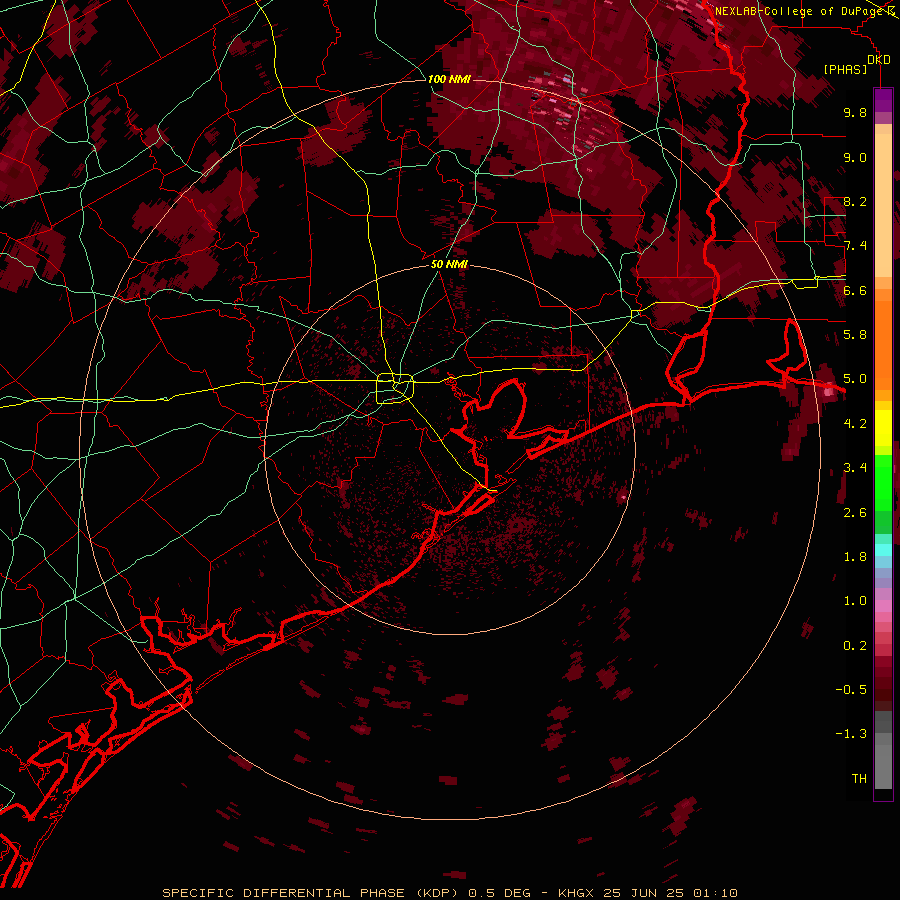This screenshot has height=900, width=900.
Task: Click the 100 NMI range ring label
Action: [449, 79]
